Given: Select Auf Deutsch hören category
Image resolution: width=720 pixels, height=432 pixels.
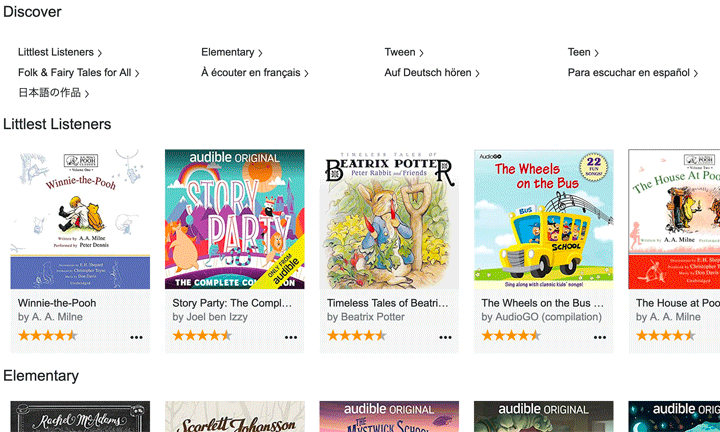Looking at the screenshot, I should point(432,73).
